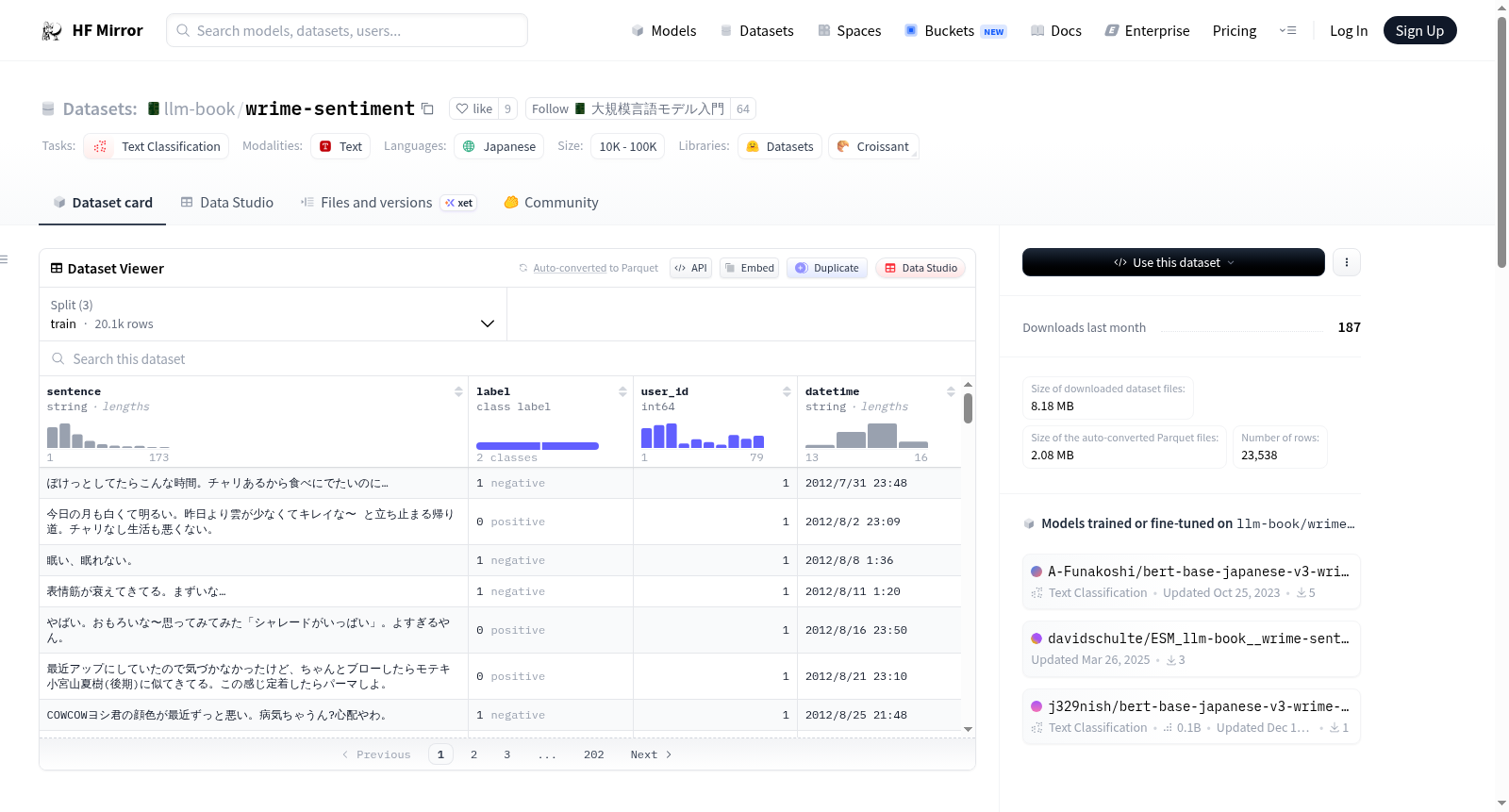Open the A-Funakoshi bert-base-japanese model card
This screenshot has height=812, width=1509.
point(1191,582)
